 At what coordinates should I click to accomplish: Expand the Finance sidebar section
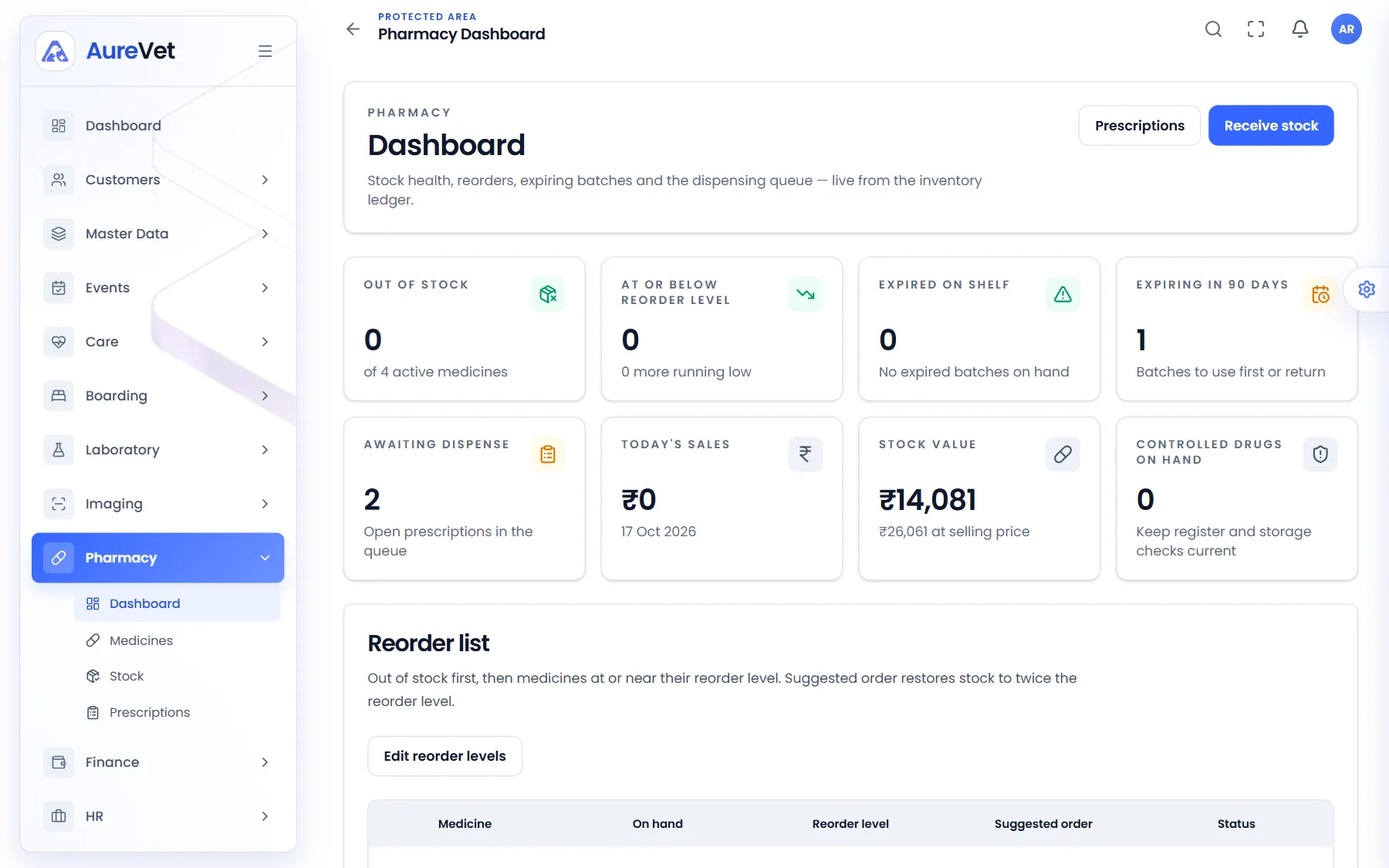click(x=158, y=762)
